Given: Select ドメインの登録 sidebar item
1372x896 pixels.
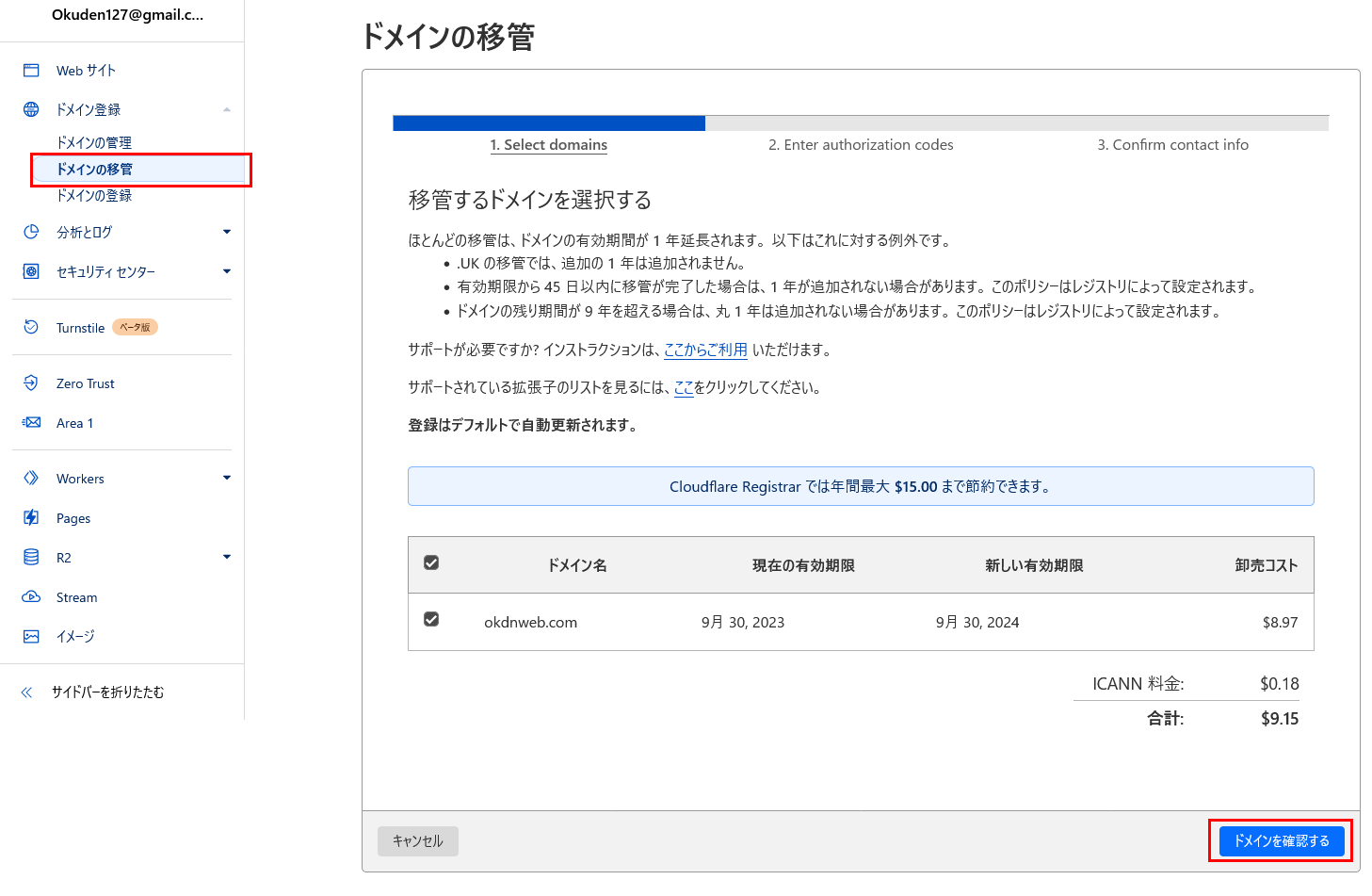Looking at the screenshot, I should [94, 196].
